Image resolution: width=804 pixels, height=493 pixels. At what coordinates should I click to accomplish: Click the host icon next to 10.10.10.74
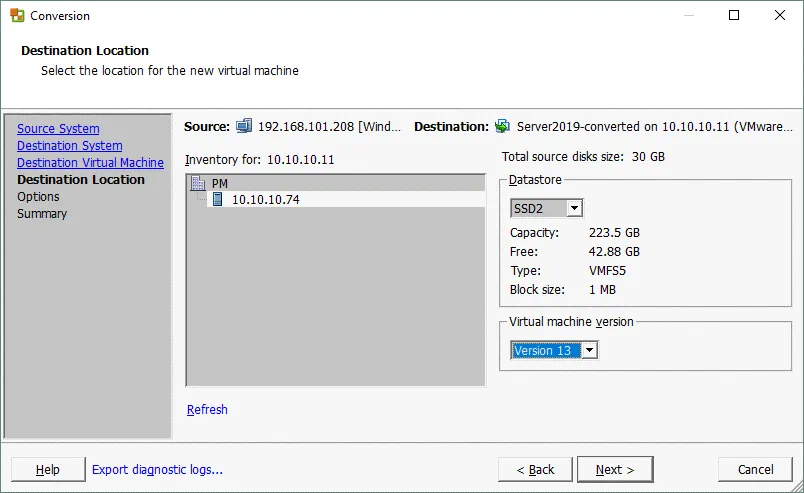coord(218,199)
